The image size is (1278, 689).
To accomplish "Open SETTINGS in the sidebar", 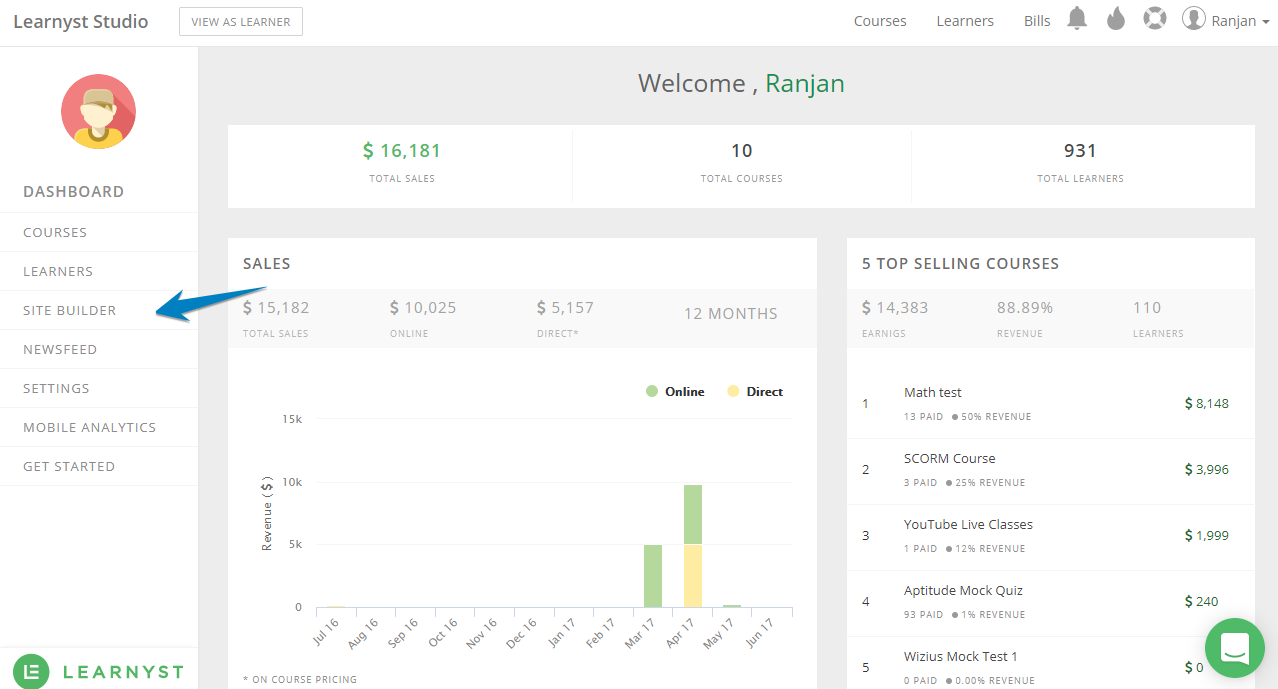I will point(56,388).
